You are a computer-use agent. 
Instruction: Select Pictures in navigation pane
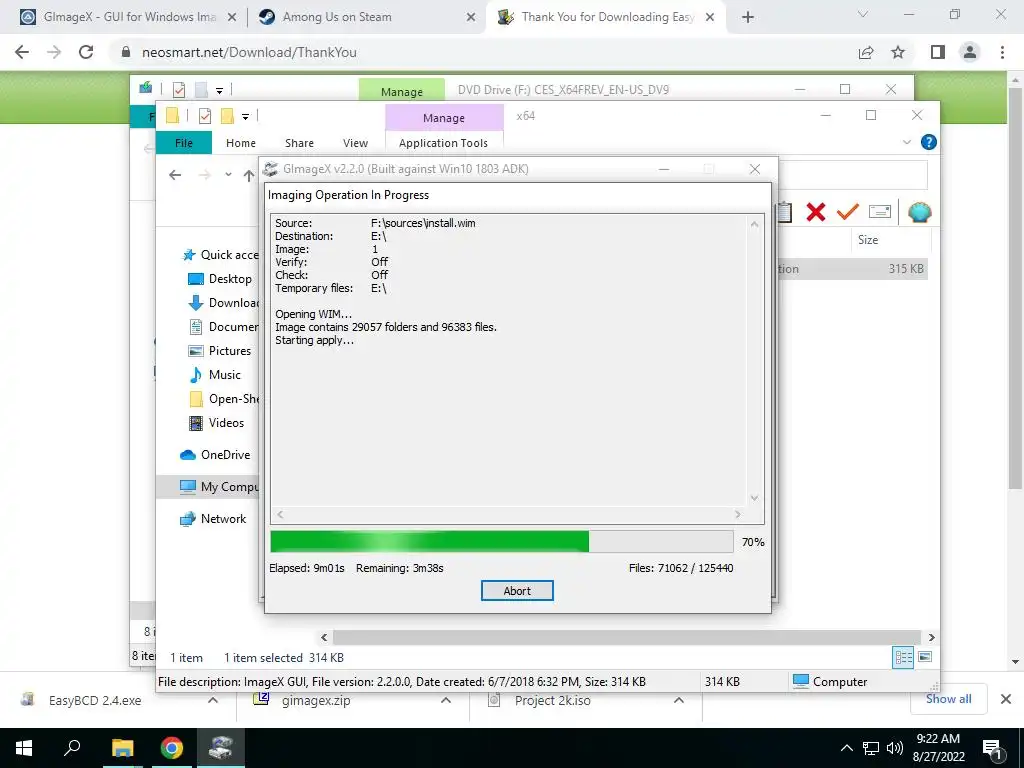click(x=220, y=351)
